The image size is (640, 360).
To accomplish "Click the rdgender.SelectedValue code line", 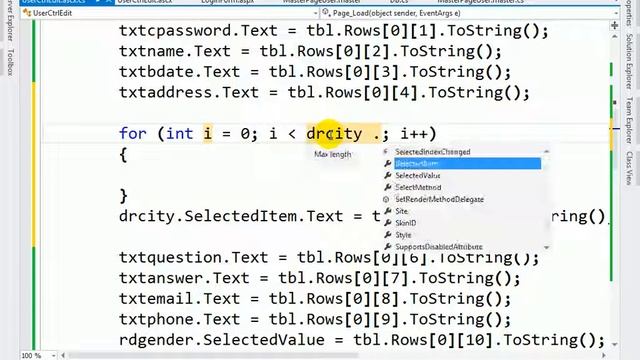I will point(362,340).
